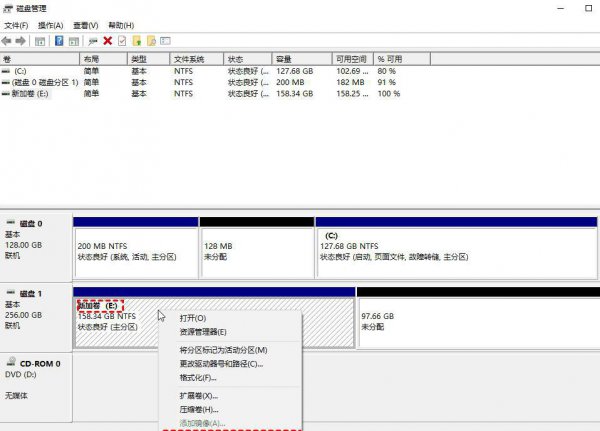Image resolution: width=600 pixels, height=431 pixels.
Task: Click the folder icon with magnifier
Action: point(152,41)
